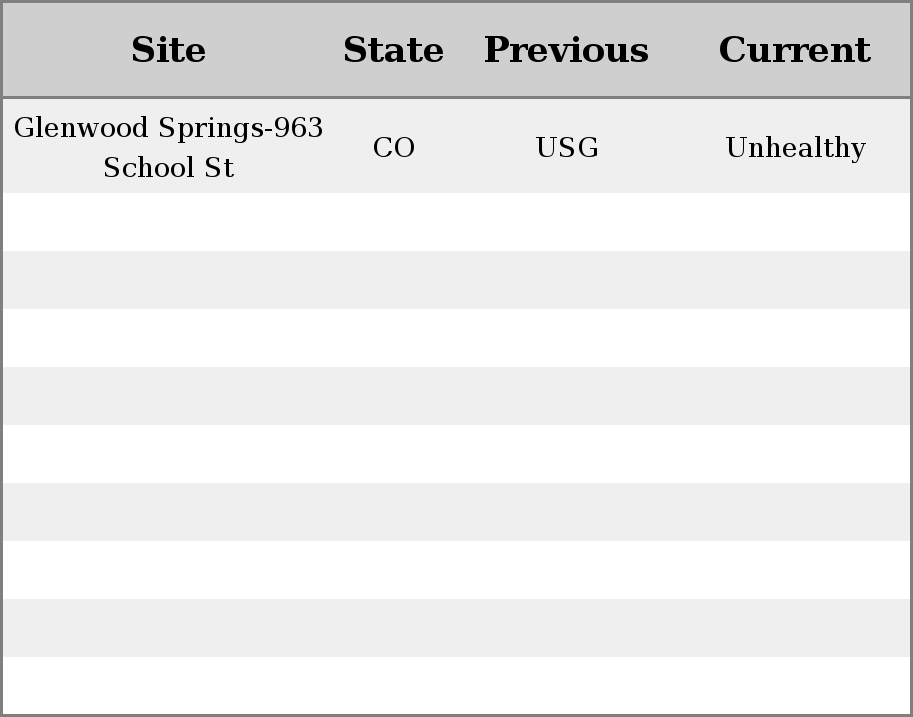Image resolution: width=913 pixels, height=717 pixels.
Task: Click the empty Current cell directly under Unhealthy
Action: point(795,222)
